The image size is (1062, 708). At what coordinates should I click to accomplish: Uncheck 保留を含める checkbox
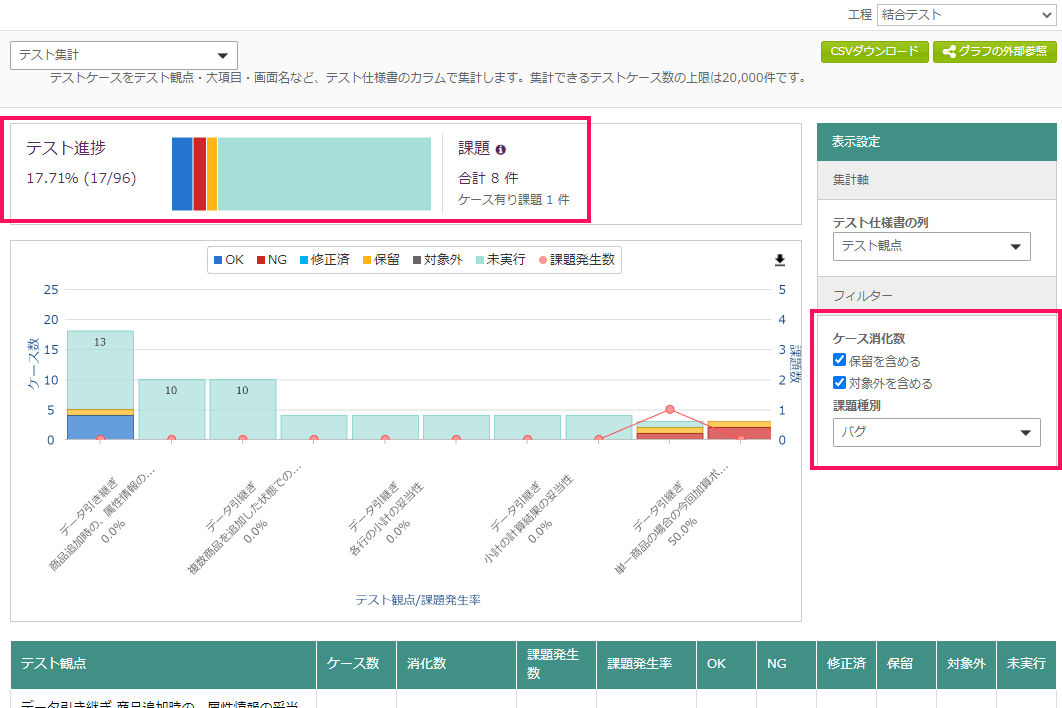pyautogui.click(x=839, y=360)
